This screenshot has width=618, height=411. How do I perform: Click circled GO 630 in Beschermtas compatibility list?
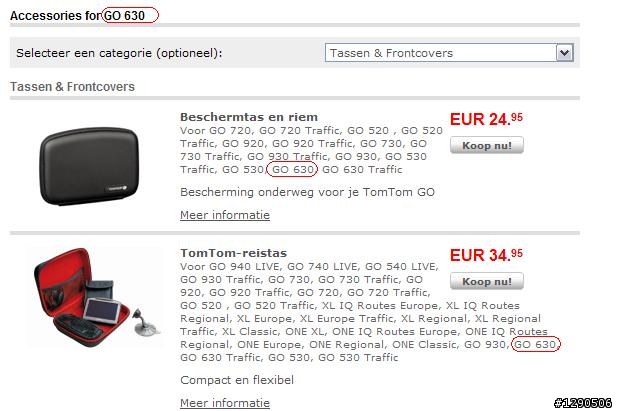292,169
